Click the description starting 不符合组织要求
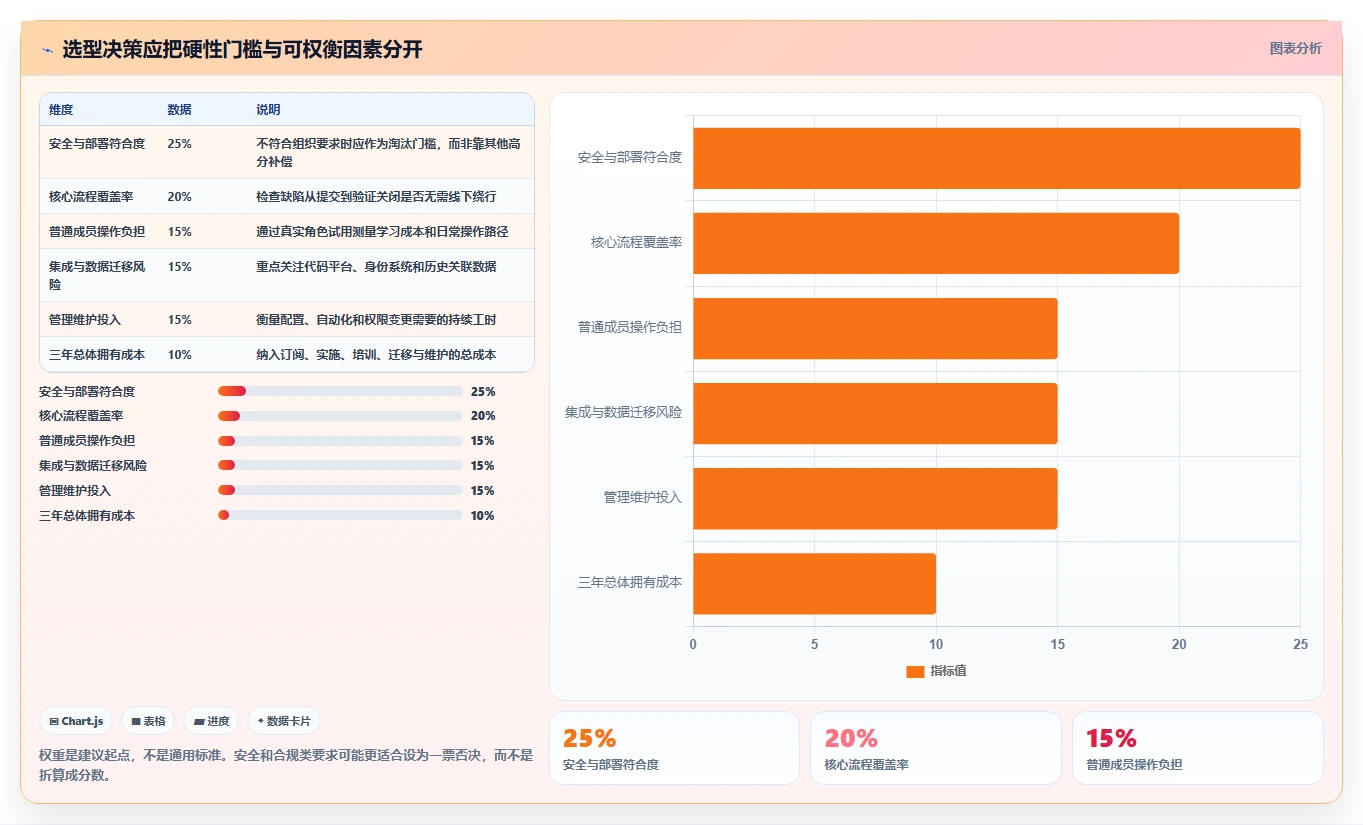Image resolution: width=1363 pixels, height=825 pixels. coord(389,153)
